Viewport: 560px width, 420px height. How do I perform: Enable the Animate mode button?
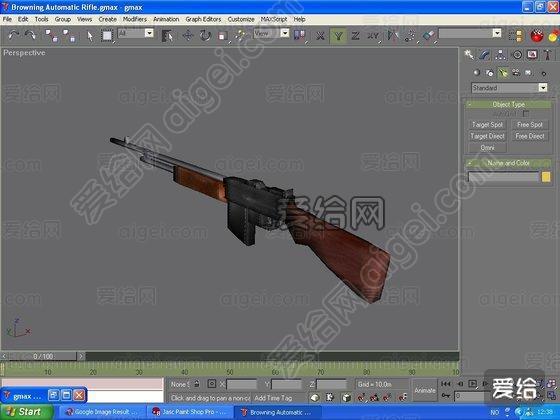point(425,390)
